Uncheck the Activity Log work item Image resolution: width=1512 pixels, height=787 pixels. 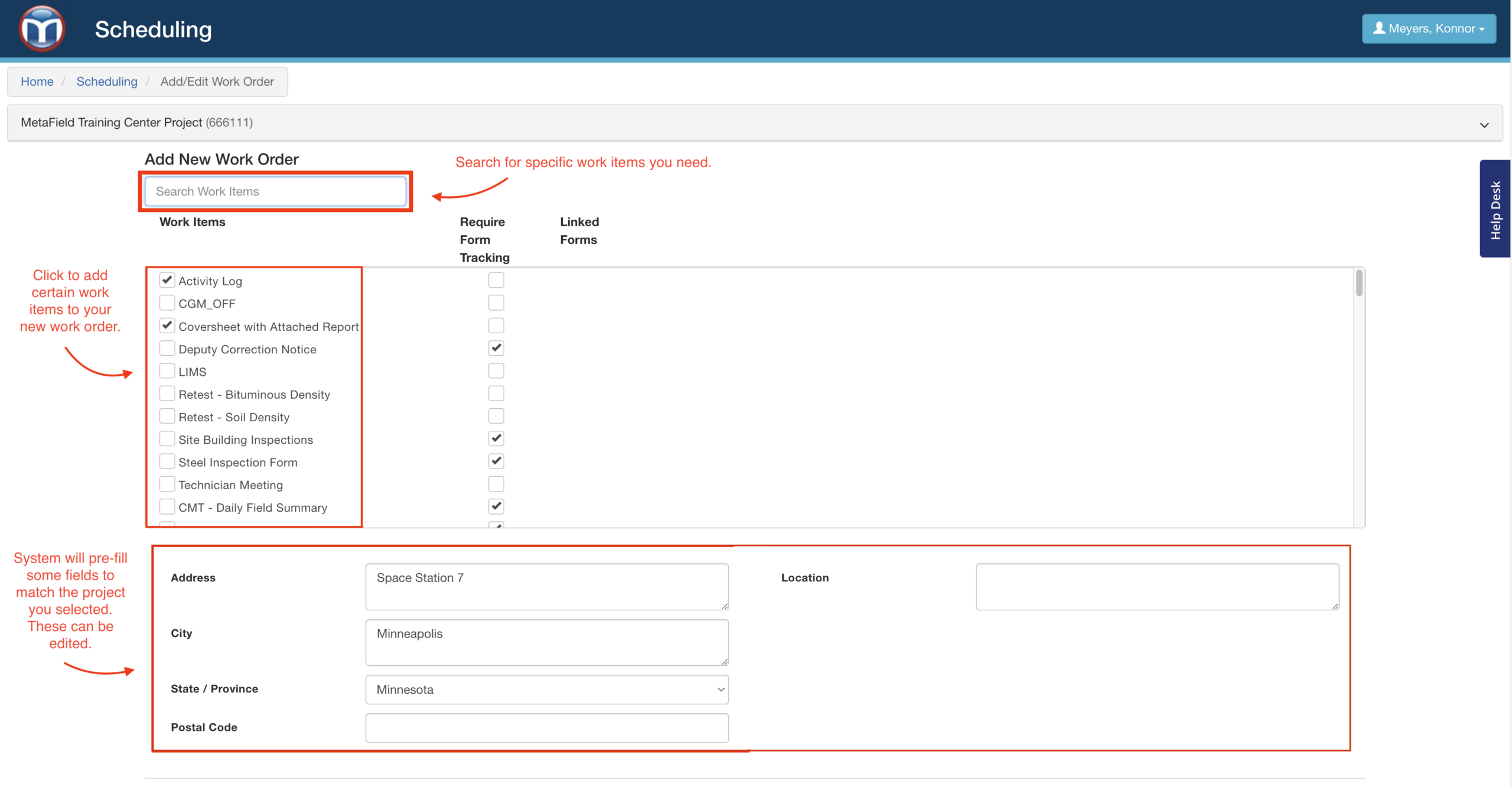(x=167, y=280)
